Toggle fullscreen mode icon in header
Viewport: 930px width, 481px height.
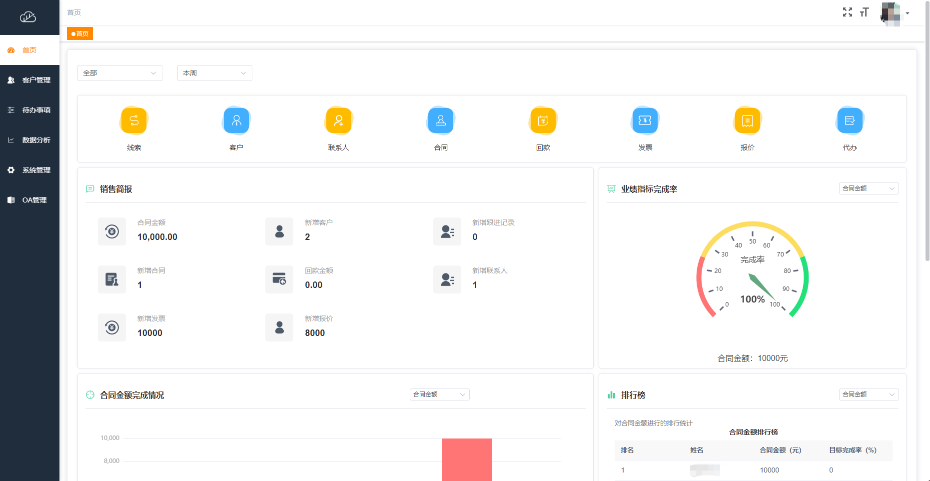point(848,12)
